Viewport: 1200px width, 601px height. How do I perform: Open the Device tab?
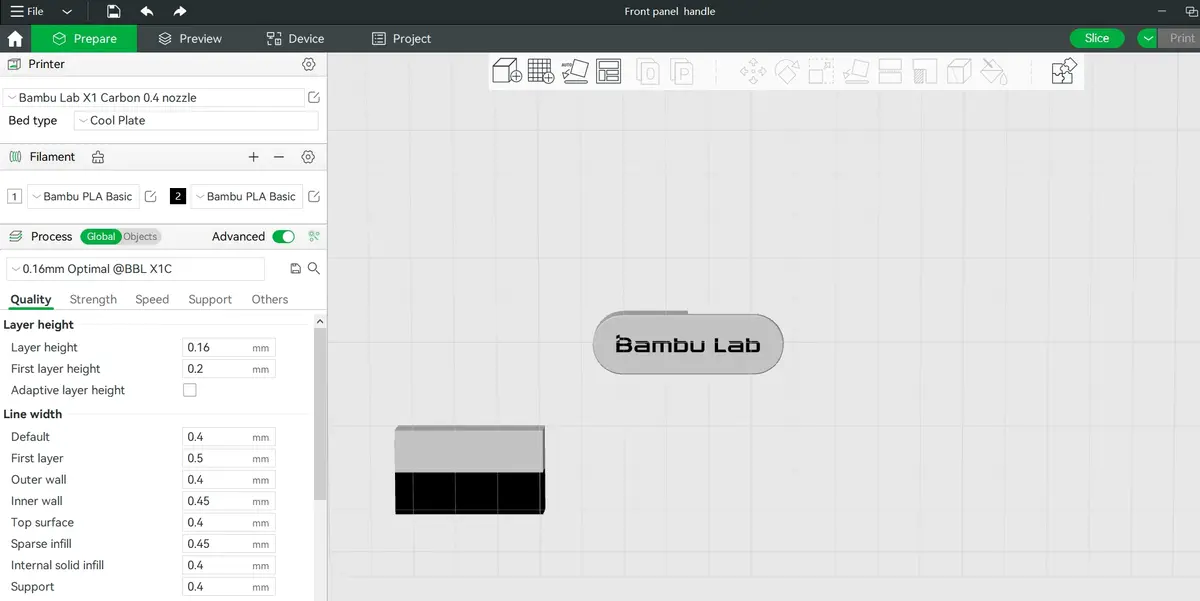point(295,38)
